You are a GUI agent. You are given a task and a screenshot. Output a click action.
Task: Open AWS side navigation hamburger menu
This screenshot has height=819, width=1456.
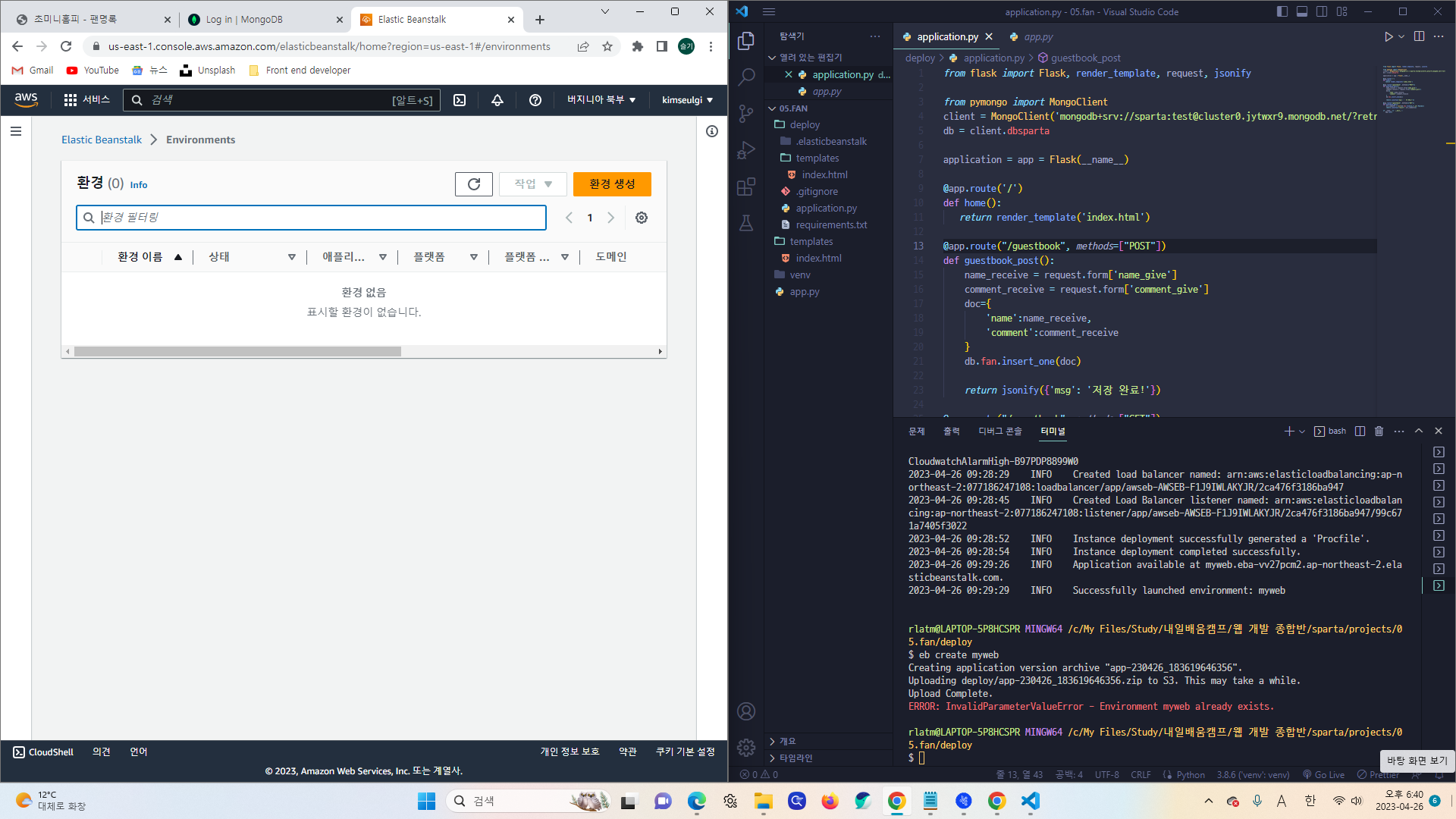point(16,131)
